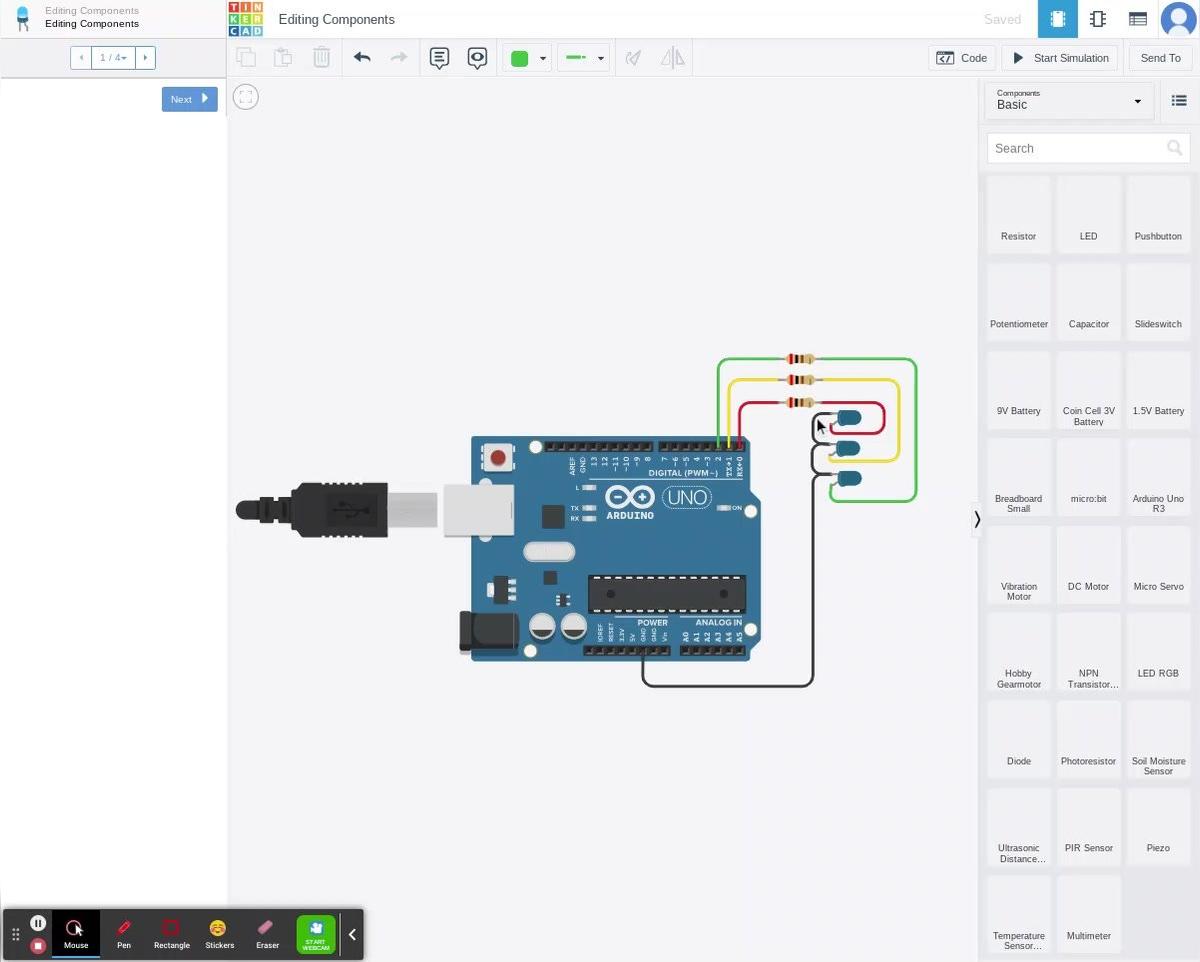
Task: Stop the screen recording
Action: coord(38,945)
